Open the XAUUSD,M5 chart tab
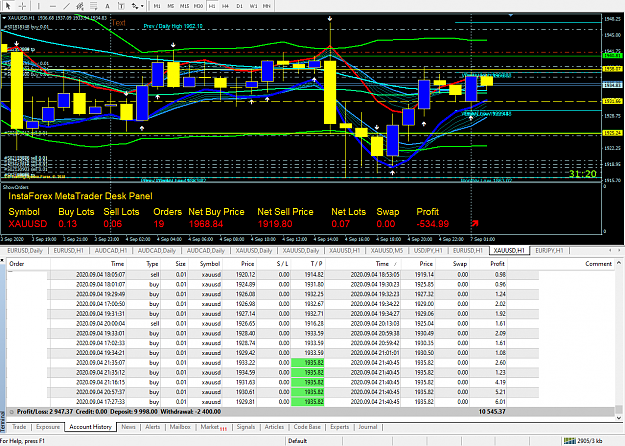The height and width of the screenshot is (446, 625). [x=387, y=250]
